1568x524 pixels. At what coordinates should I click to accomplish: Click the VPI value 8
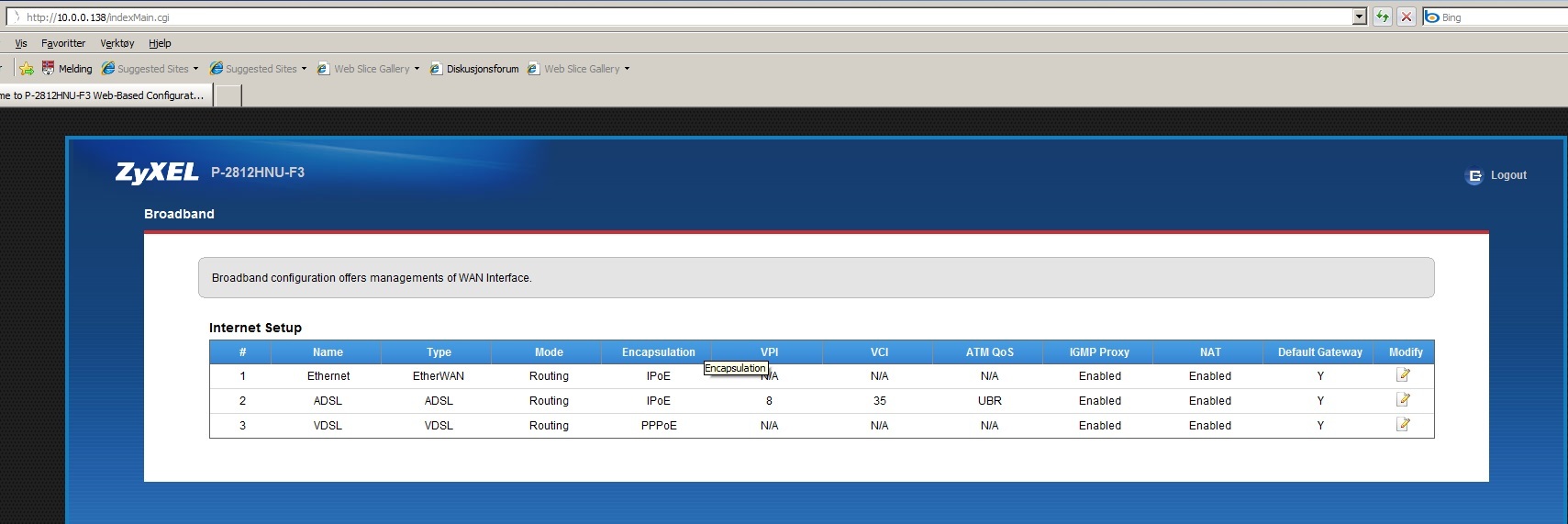tap(769, 401)
